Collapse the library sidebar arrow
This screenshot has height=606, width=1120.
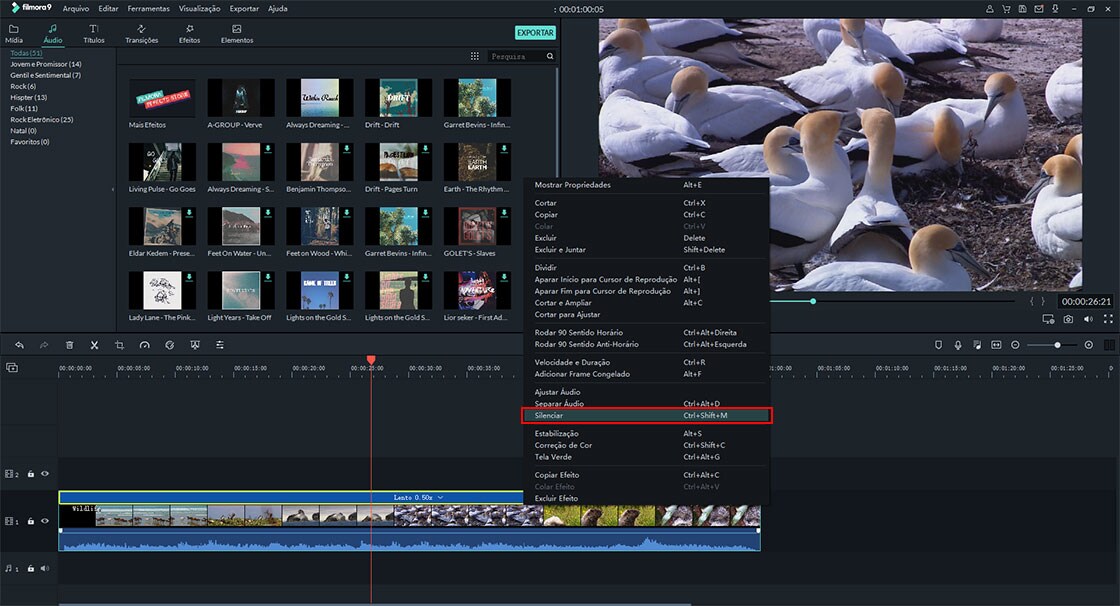tap(112, 189)
